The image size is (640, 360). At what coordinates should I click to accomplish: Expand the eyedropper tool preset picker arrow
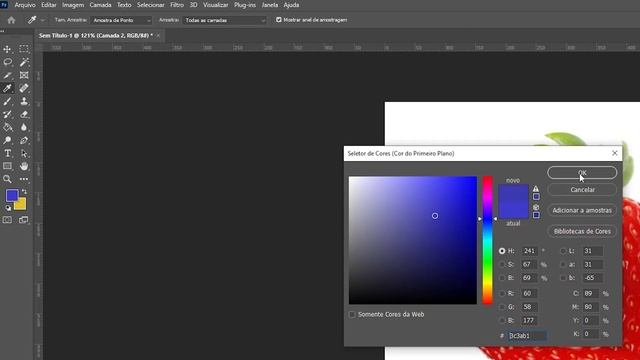[43, 20]
